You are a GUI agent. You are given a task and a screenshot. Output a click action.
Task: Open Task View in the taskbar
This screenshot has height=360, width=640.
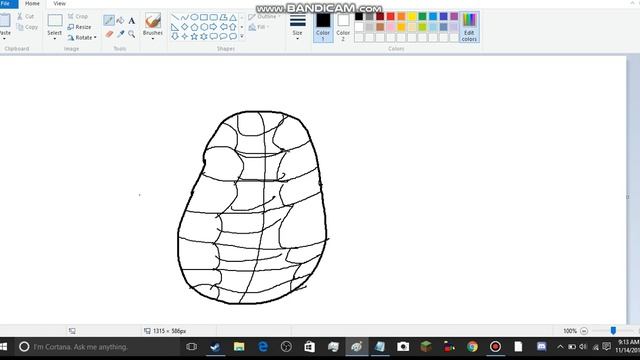(191, 347)
